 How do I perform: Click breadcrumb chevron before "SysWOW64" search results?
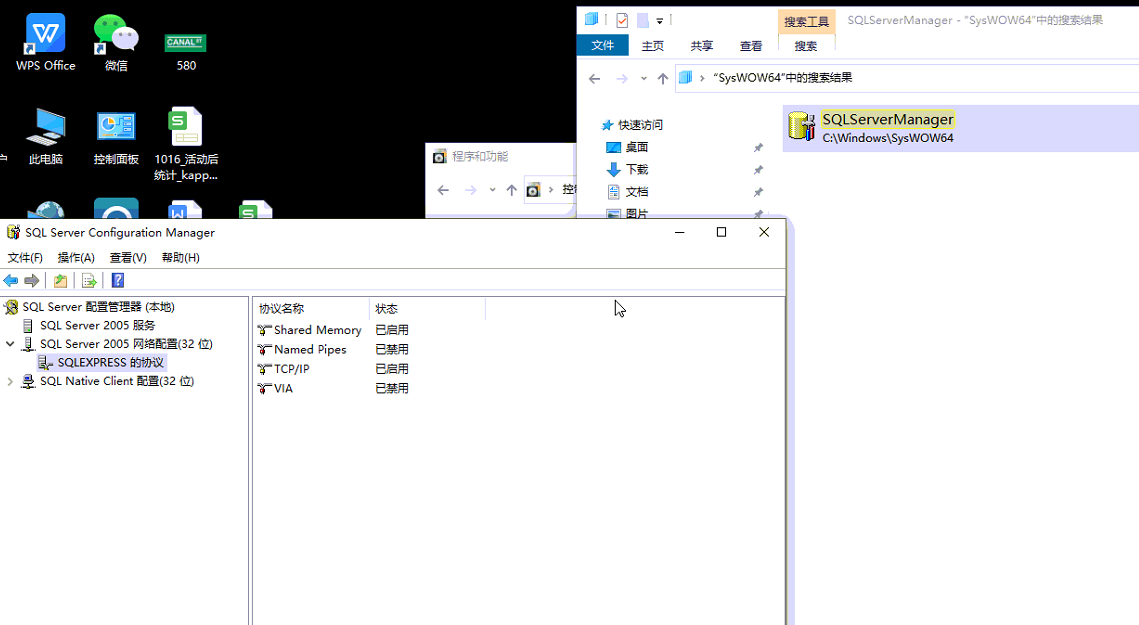[702, 78]
